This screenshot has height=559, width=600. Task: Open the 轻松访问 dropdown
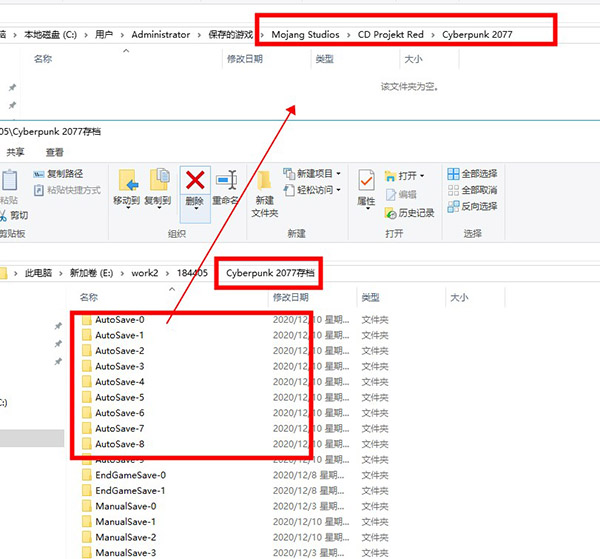pos(339,190)
